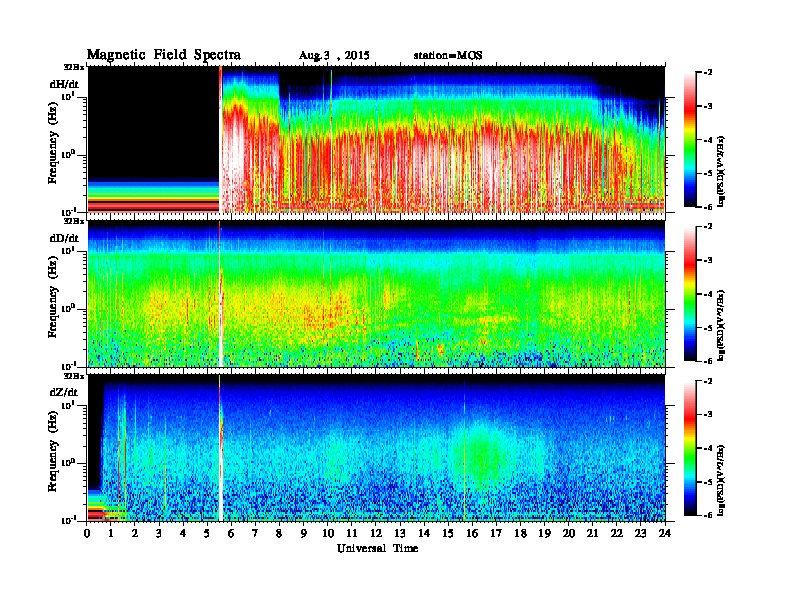Image resolution: width=792 pixels, height=612 pixels.
Task: Click the dH/dt panel label
Action: coord(64,84)
